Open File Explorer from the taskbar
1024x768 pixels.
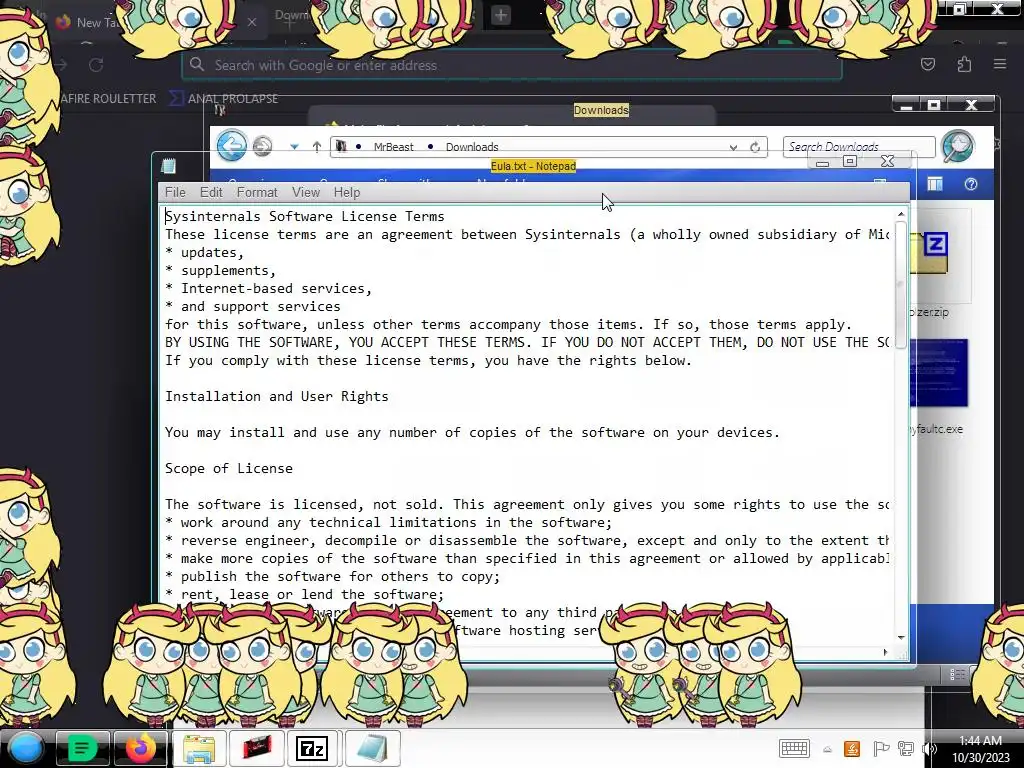point(199,748)
